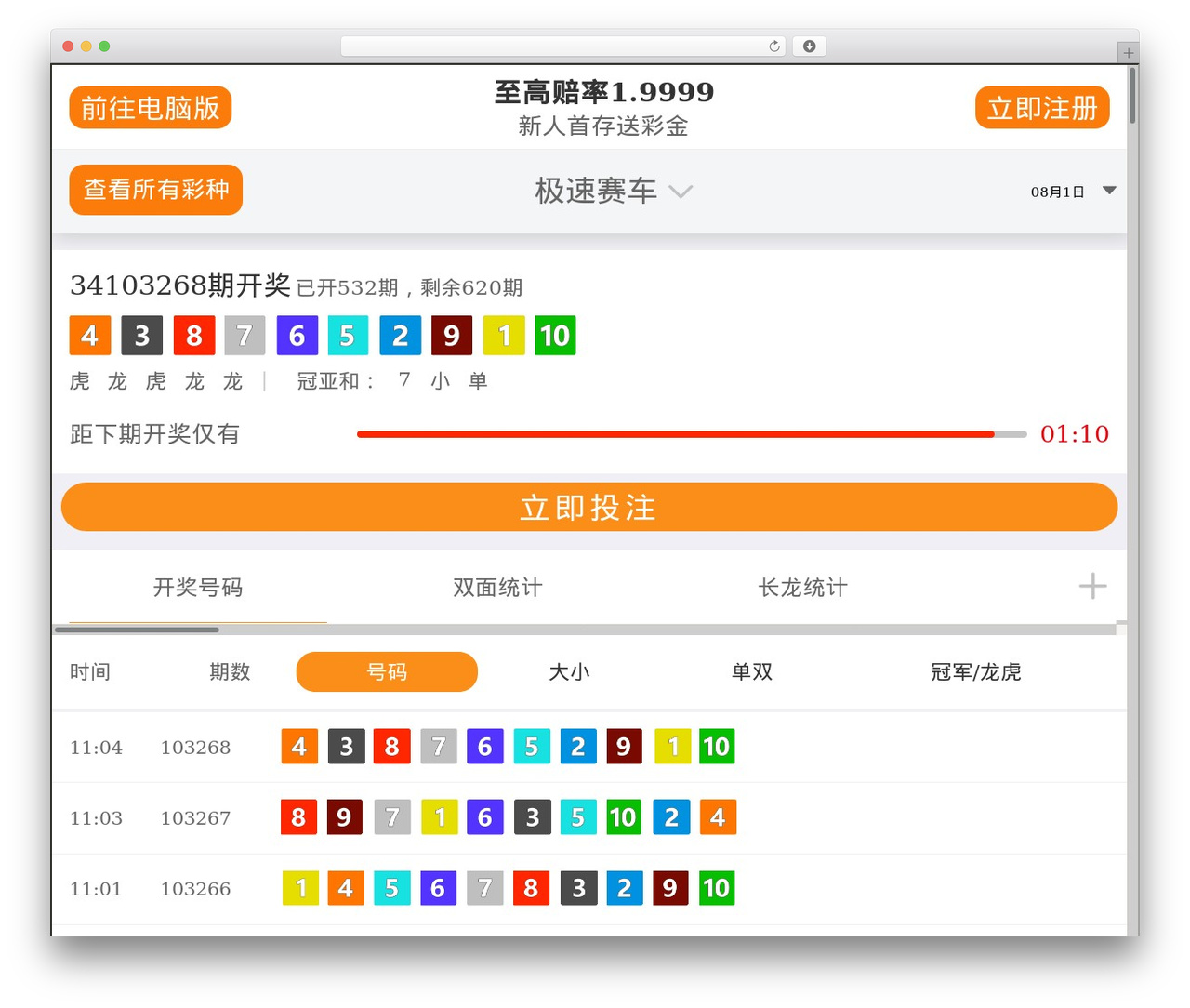Switch display filter to 冠军/龙虎
Viewport: 1190px width, 1008px height.
point(976,671)
